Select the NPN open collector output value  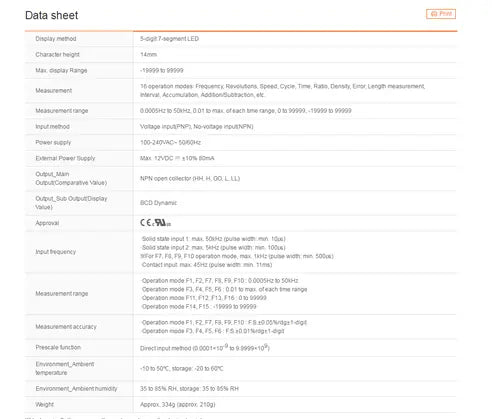tap(190, 179)
